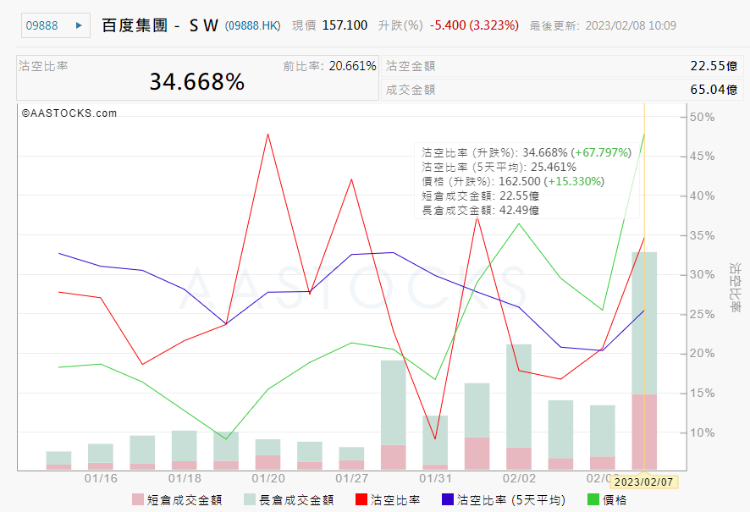
Task: Click the 價格 legend label
Action: [615, 500]
